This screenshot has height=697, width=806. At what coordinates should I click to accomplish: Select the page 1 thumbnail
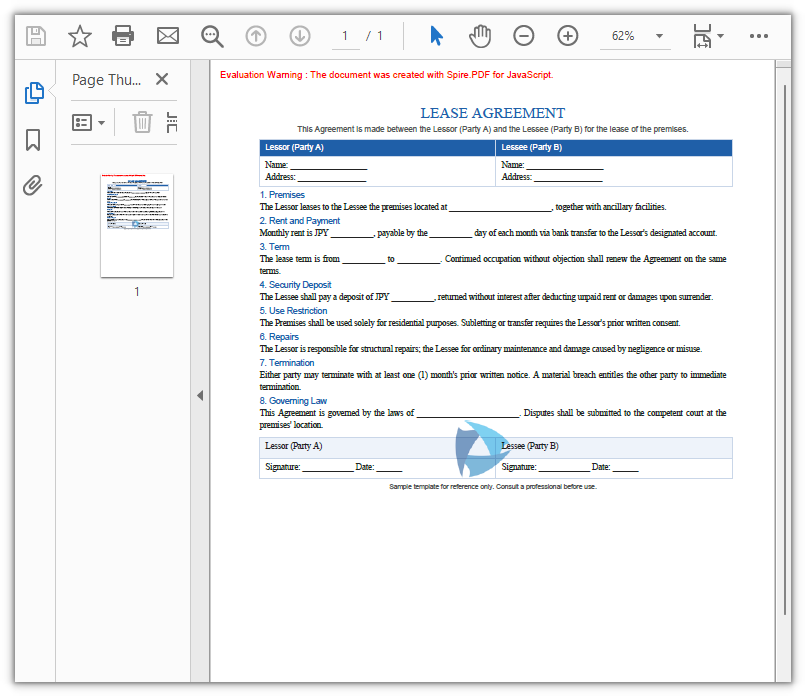pos(137,226)
